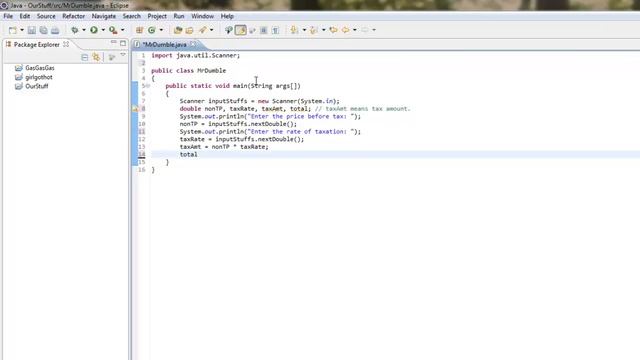
Task: Click the Back navigation arrow icon
Action: 346,30
